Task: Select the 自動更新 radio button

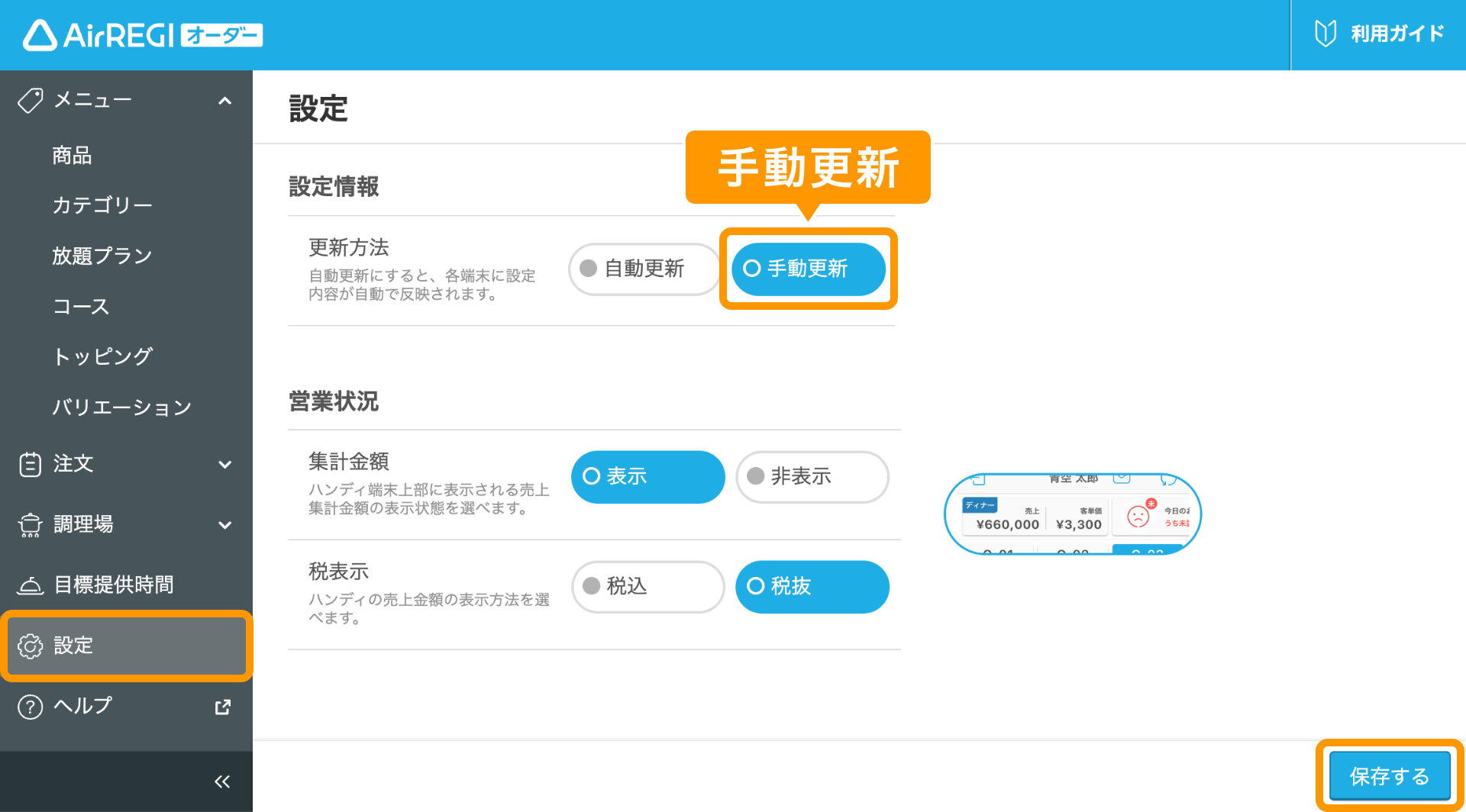Action: [x=644, y=269]
